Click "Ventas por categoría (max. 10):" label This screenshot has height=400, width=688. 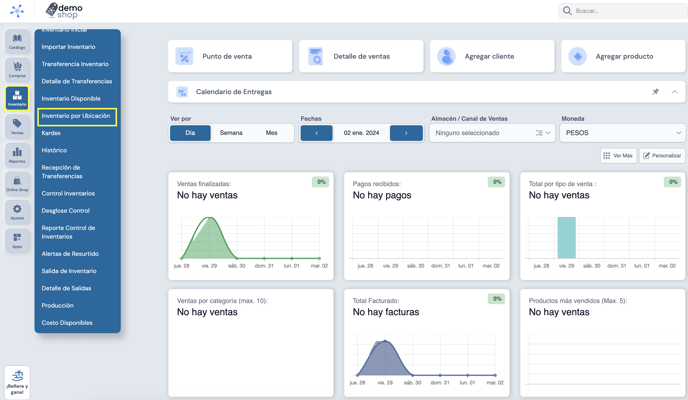[222, 301]
